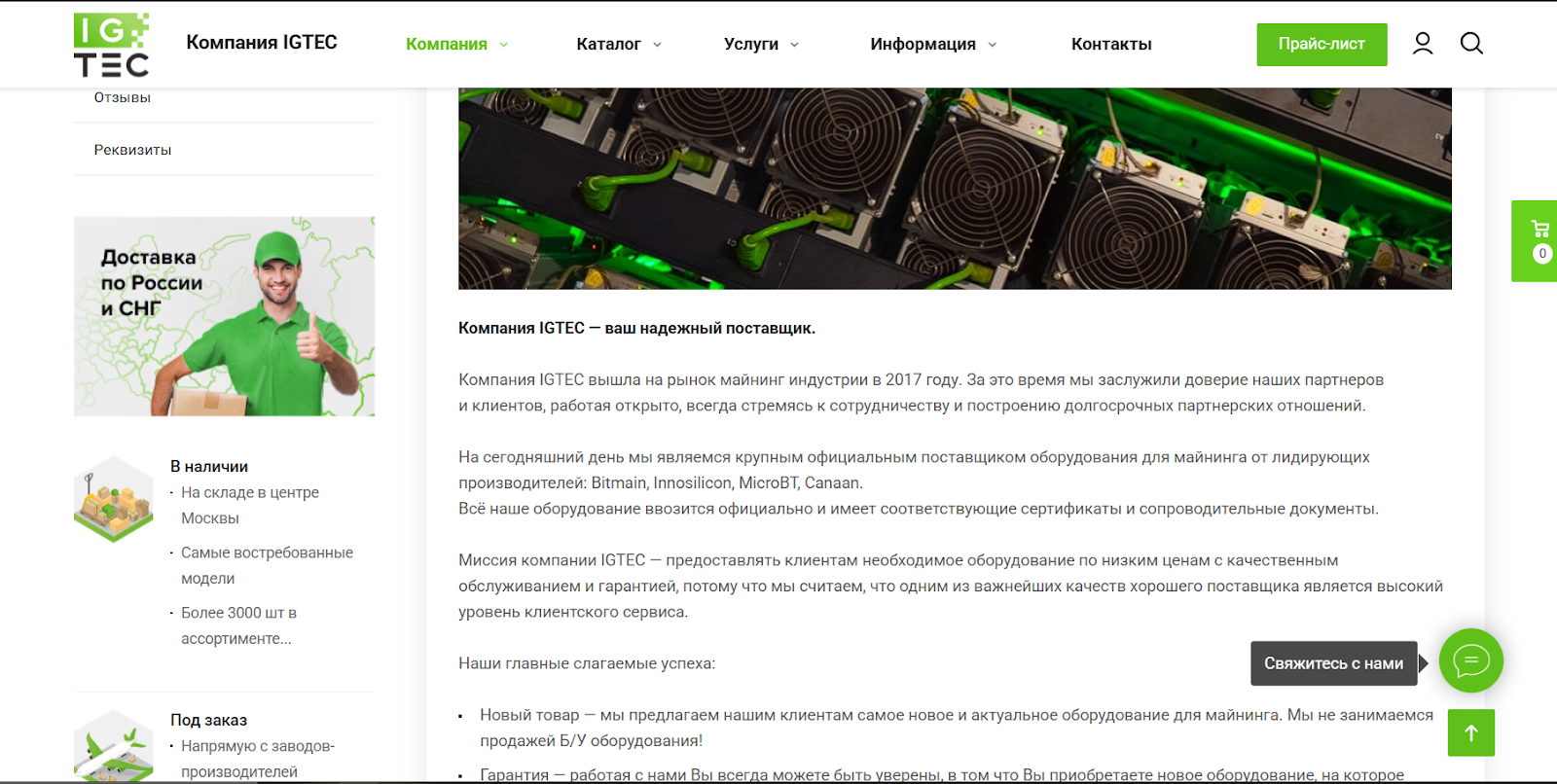
Task: Click the Прайс-лист button
Action: click(x=1322, y=45)
